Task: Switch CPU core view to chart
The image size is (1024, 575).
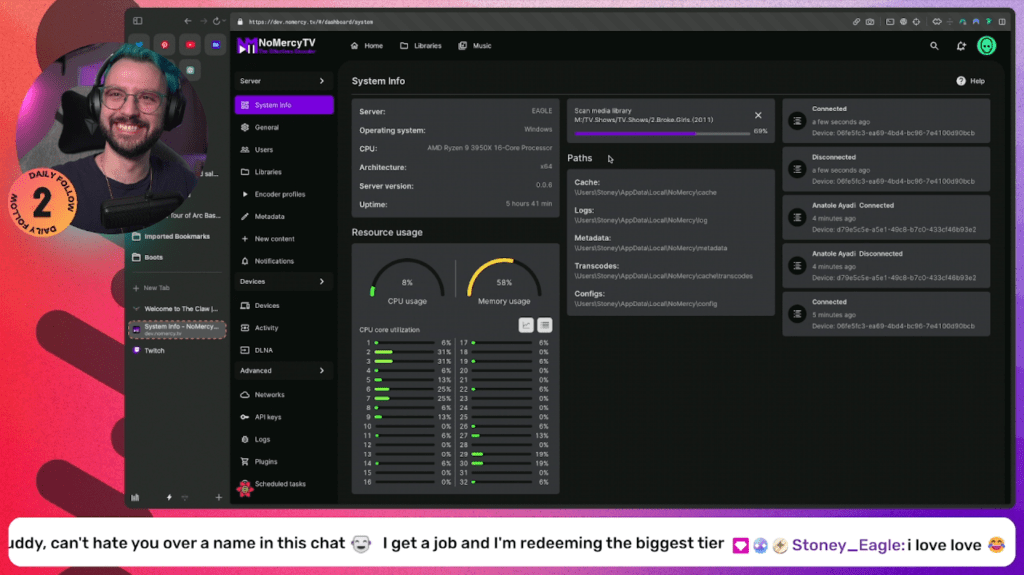Action: tap(526, 325)
